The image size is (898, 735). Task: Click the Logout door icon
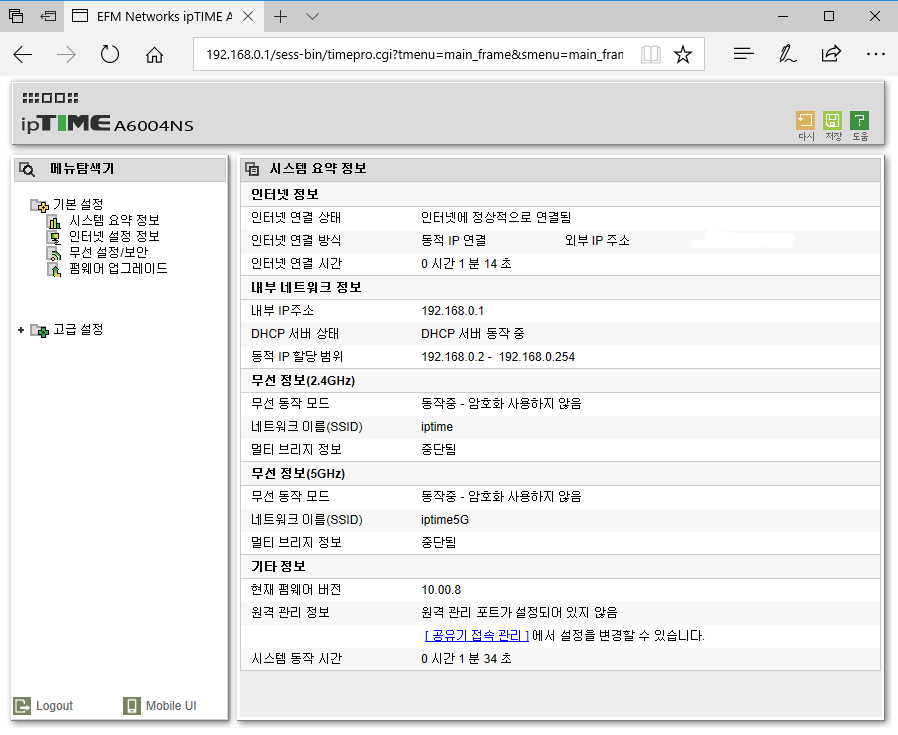[x=22, y=706]
